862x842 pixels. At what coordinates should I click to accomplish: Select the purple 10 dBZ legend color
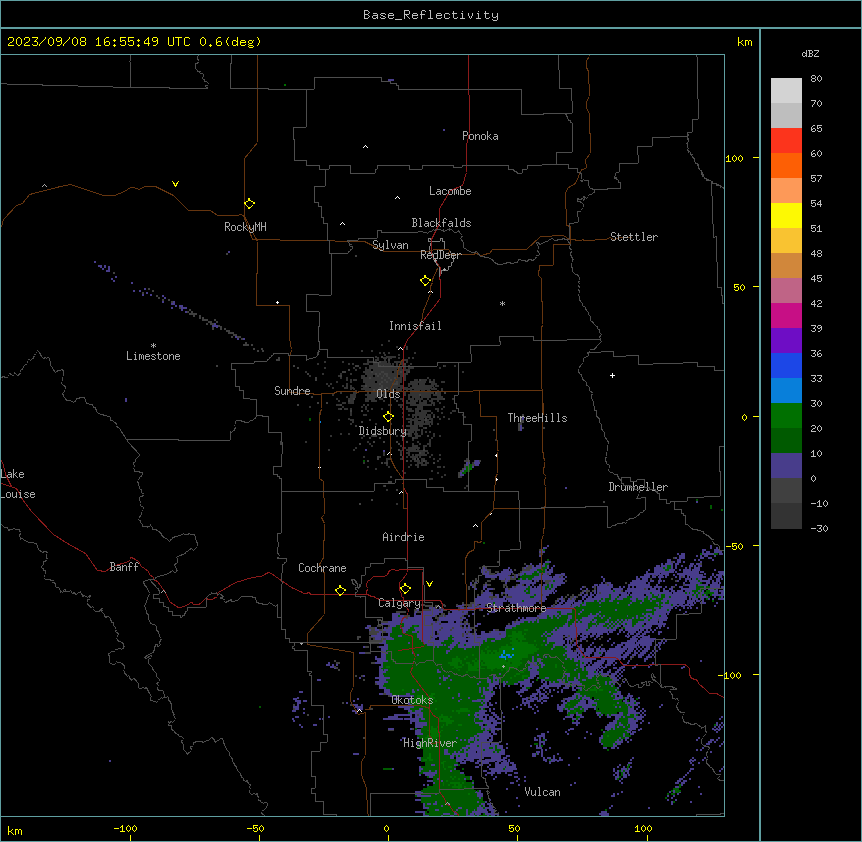786,466
